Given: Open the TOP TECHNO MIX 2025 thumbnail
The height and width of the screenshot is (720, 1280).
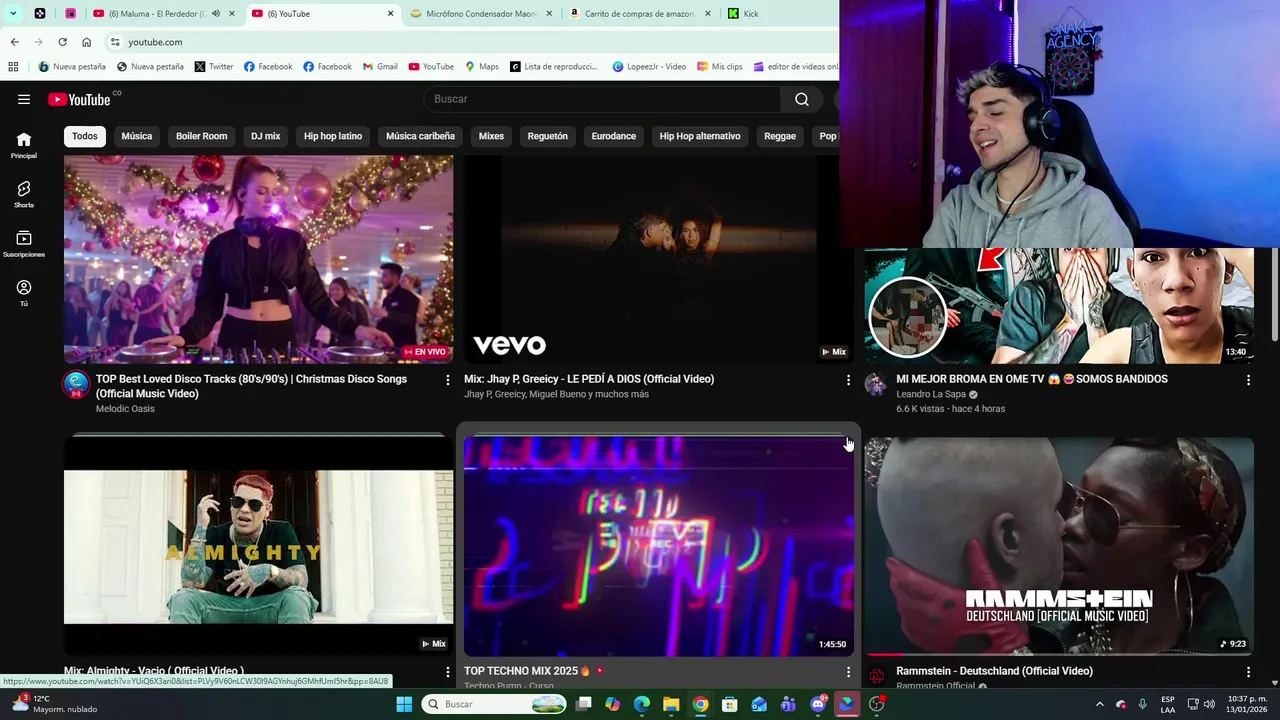Looking at the screenshot, I should click(x=658, y=545).
